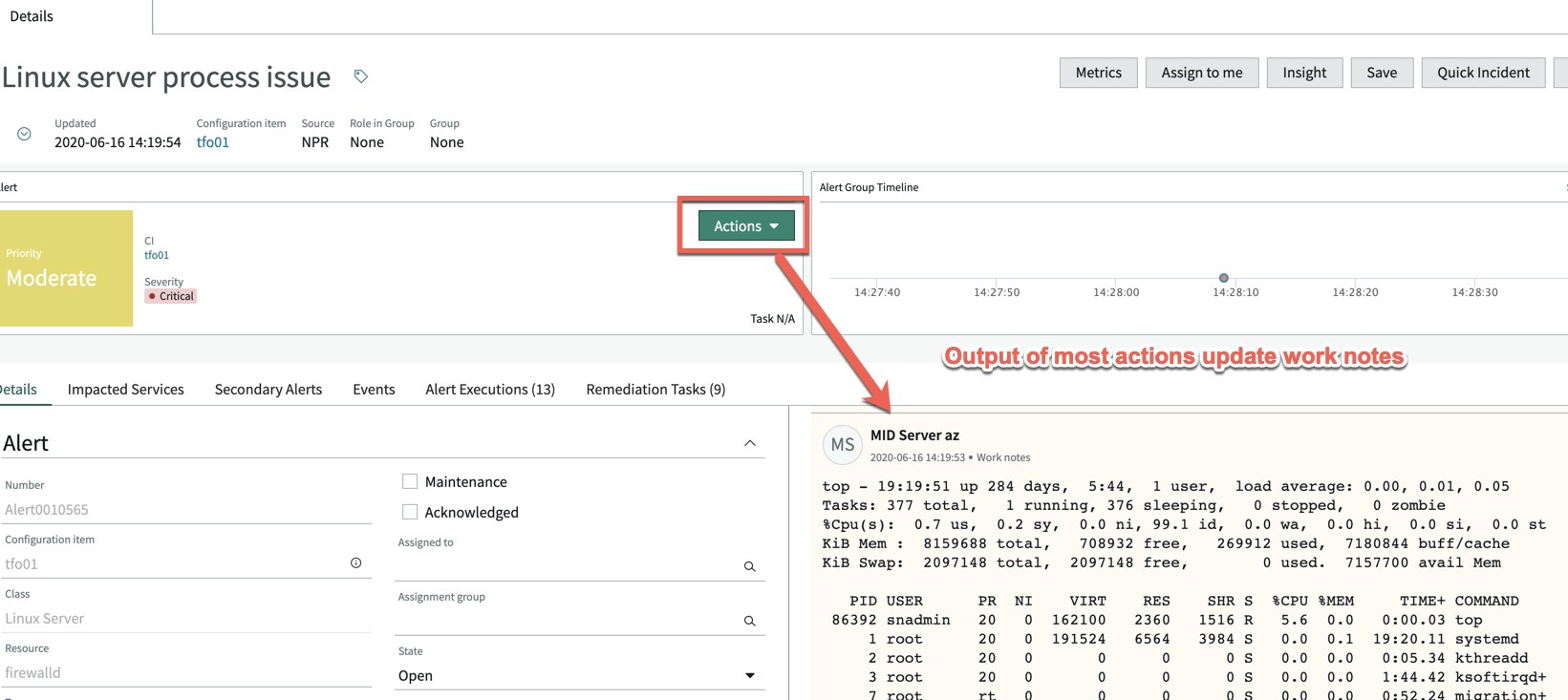Check the Acknowledged checkbox

coord(410,512)
